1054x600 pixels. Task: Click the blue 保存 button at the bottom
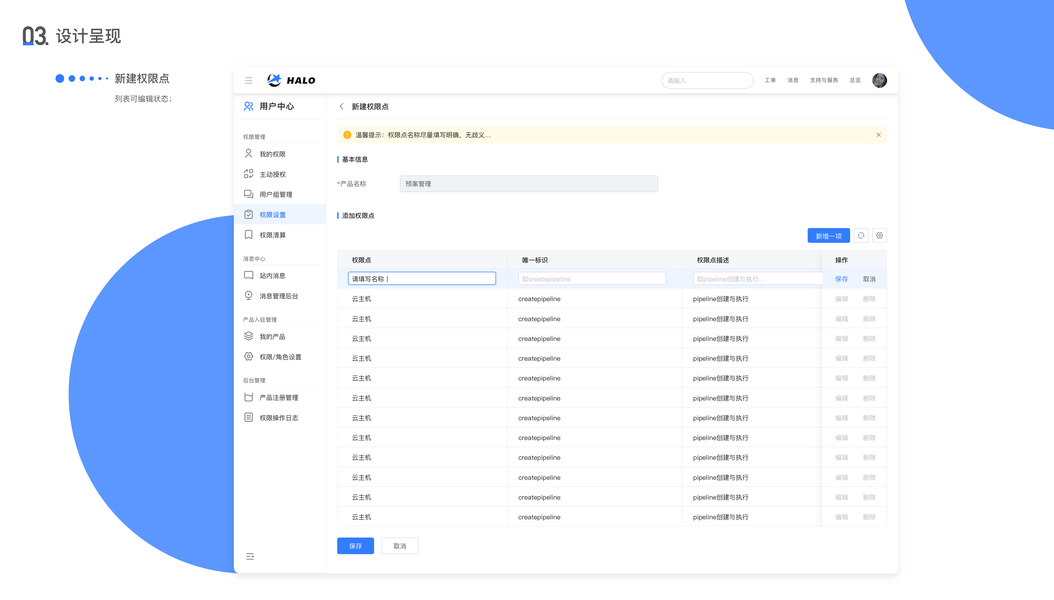pos(356,546)
